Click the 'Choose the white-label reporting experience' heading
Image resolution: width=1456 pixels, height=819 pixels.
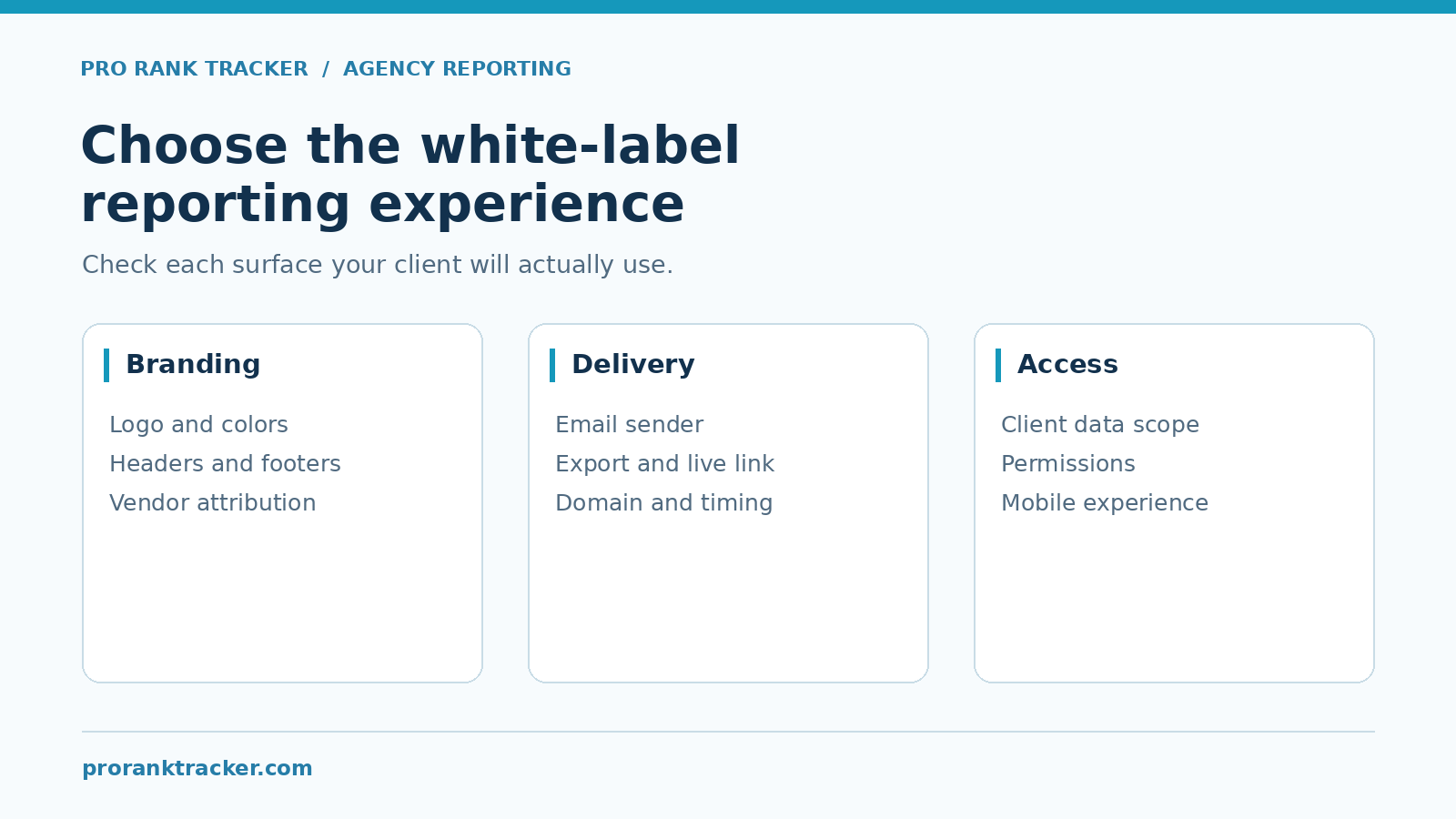pyautogui.click(x=410, y=175)
